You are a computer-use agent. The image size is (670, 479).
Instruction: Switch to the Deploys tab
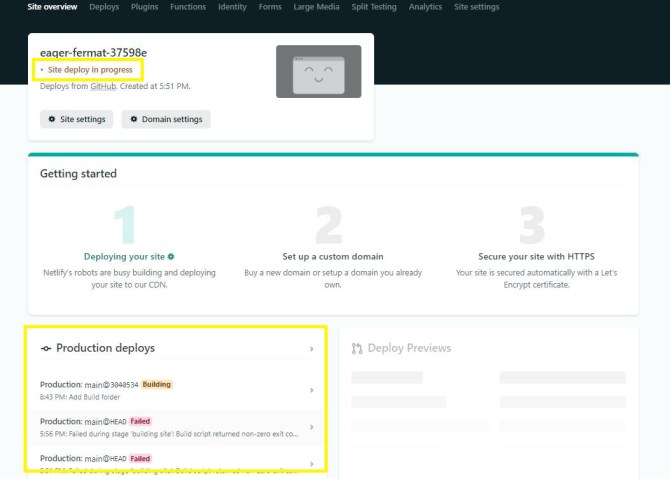[x=104, y=7]
